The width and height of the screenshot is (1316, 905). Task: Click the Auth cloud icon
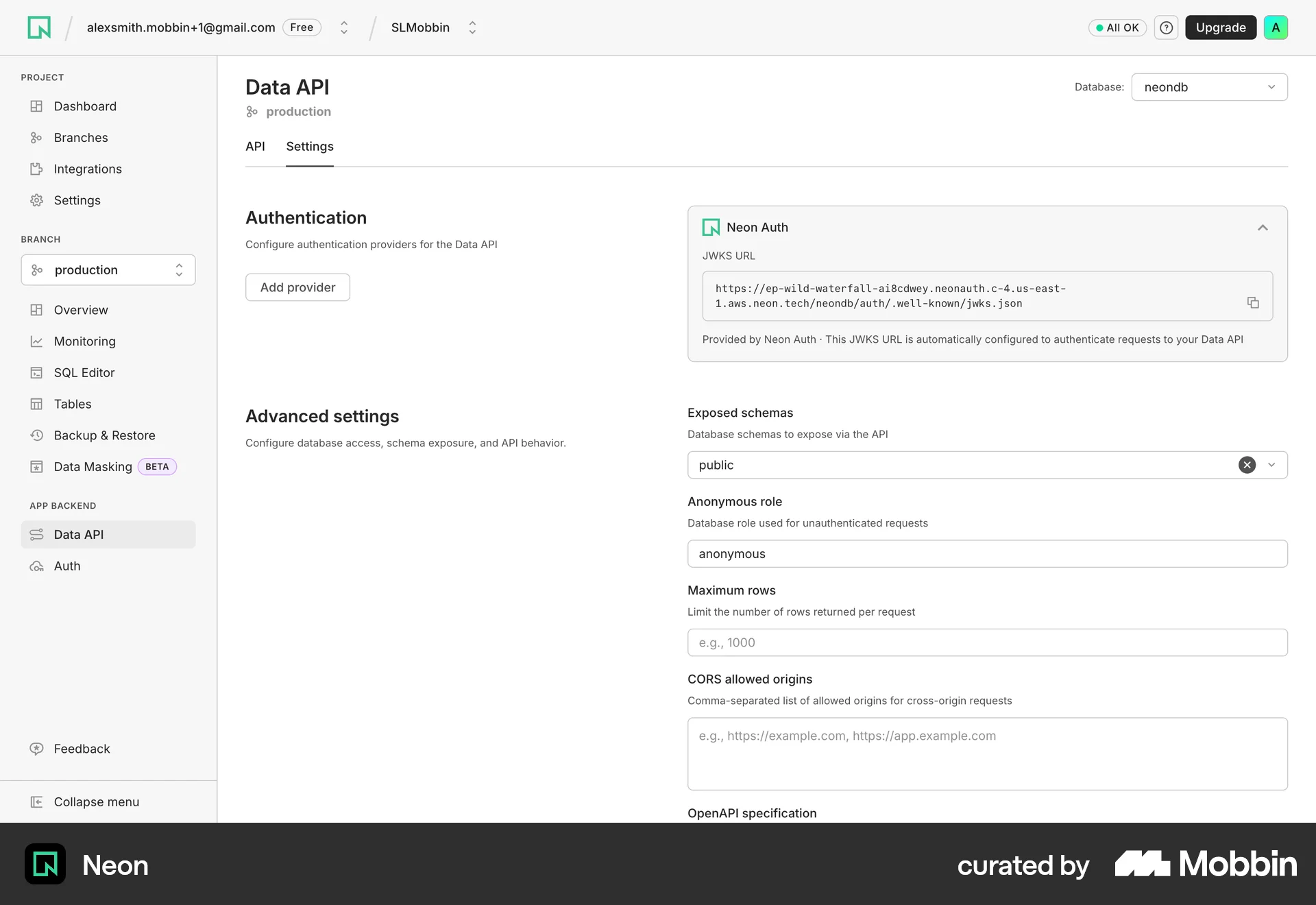(36, 566)
